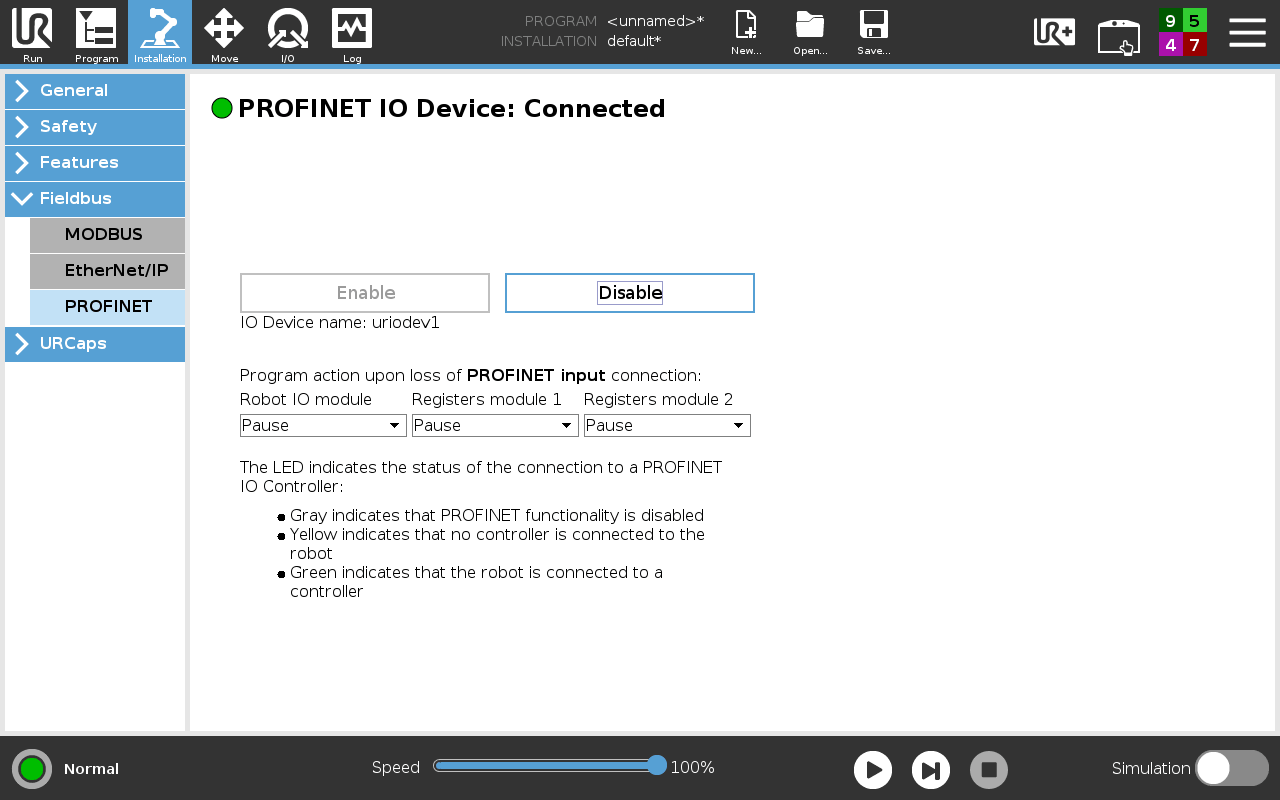Click the 'IO Device name: uriodev1' text
The height and width of the screenshot is (800, 1280).
click(x=340, y=323)
